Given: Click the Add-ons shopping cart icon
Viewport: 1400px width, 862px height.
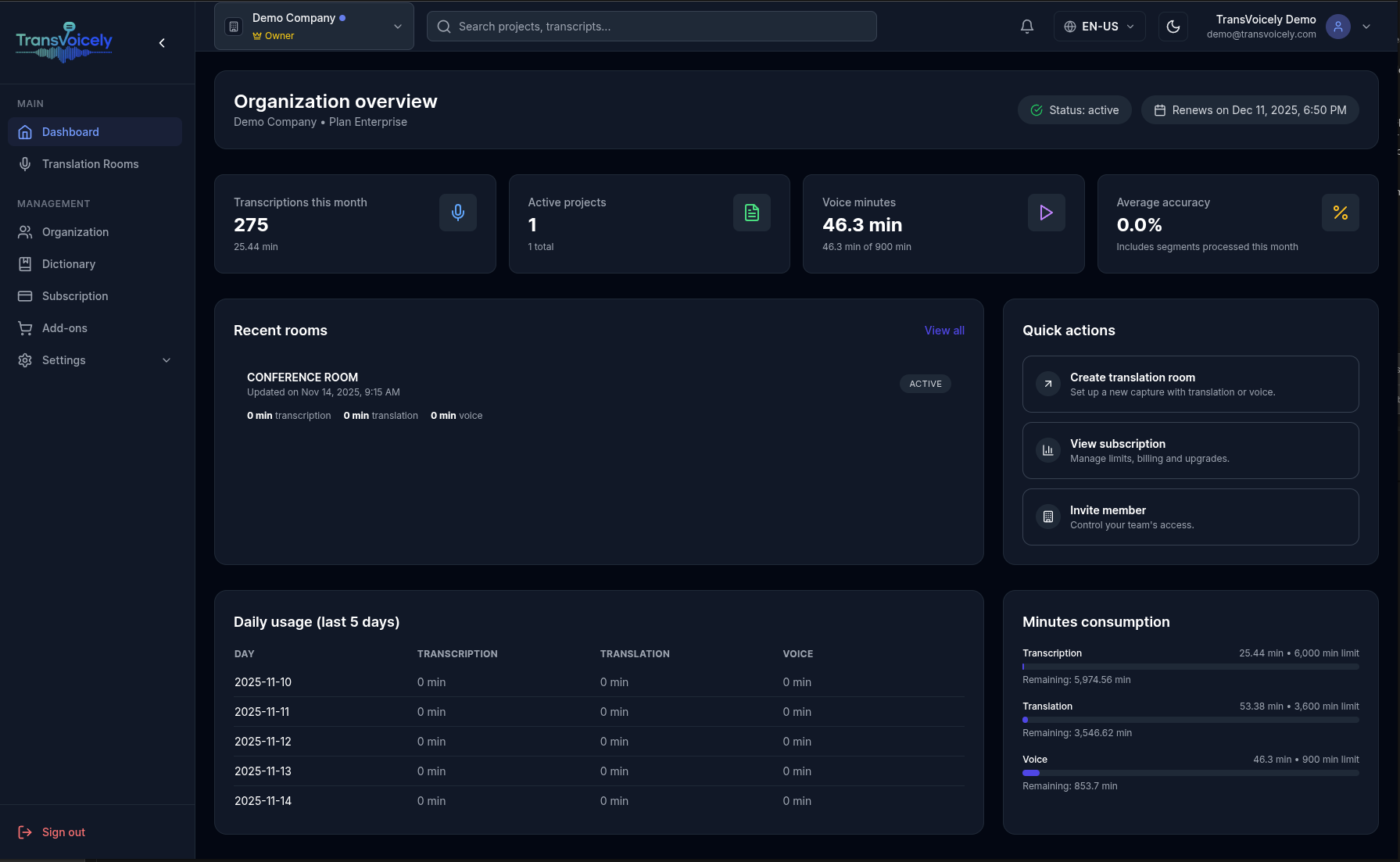Looking at the screenshot, I should (25, 328).
